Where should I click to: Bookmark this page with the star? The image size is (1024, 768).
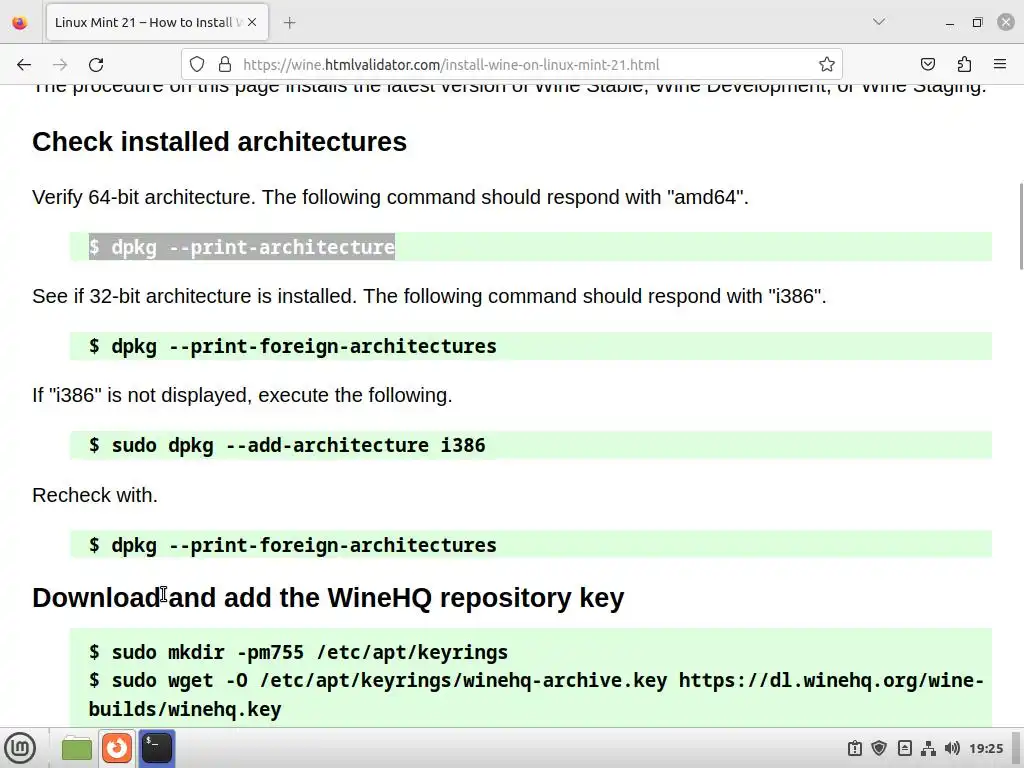[x=826, y=65]
